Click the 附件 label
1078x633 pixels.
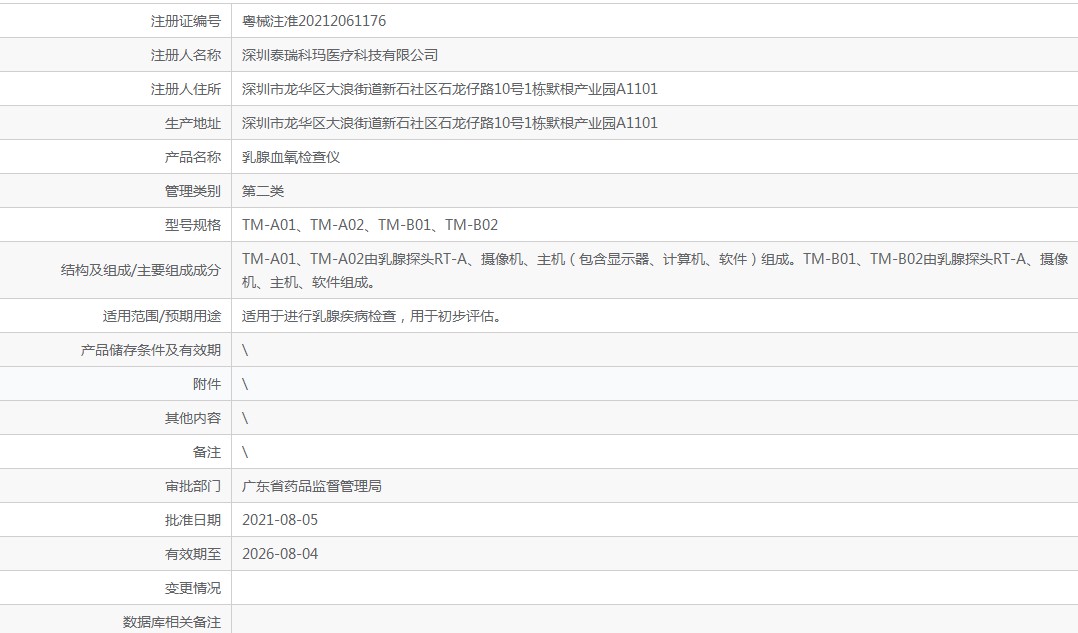point(206,384)
